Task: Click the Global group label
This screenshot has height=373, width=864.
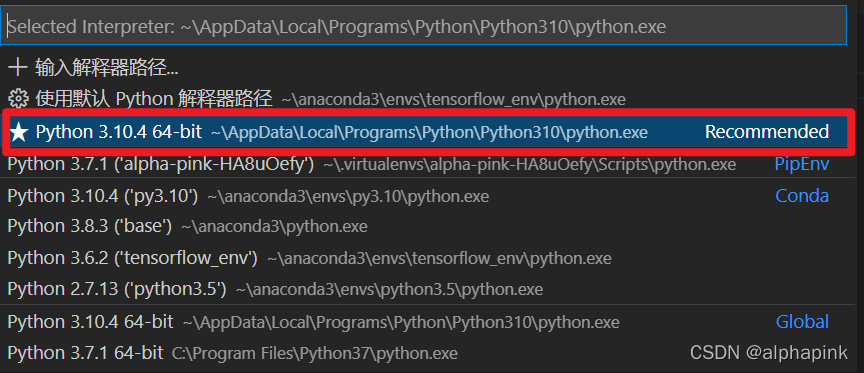Action: tap(802, 322)
